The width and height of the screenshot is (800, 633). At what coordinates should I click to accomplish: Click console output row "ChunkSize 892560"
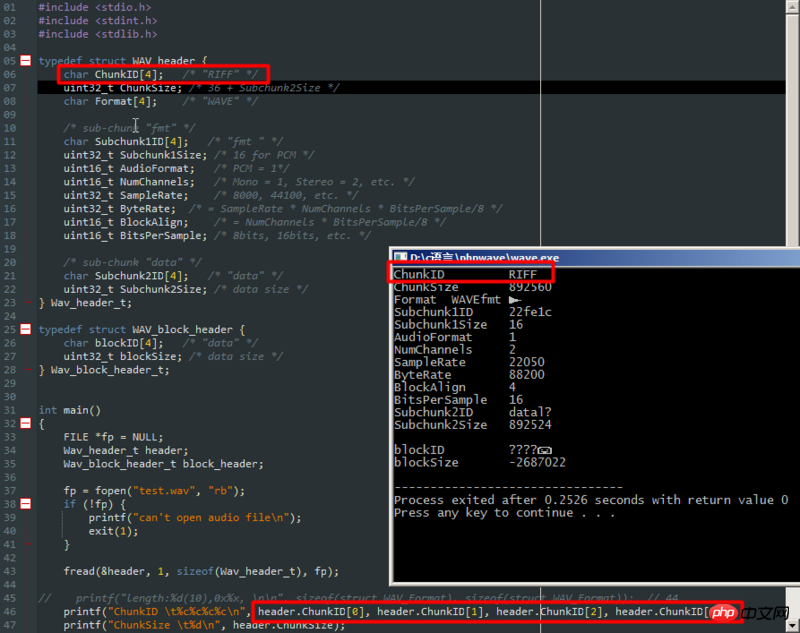472,287
